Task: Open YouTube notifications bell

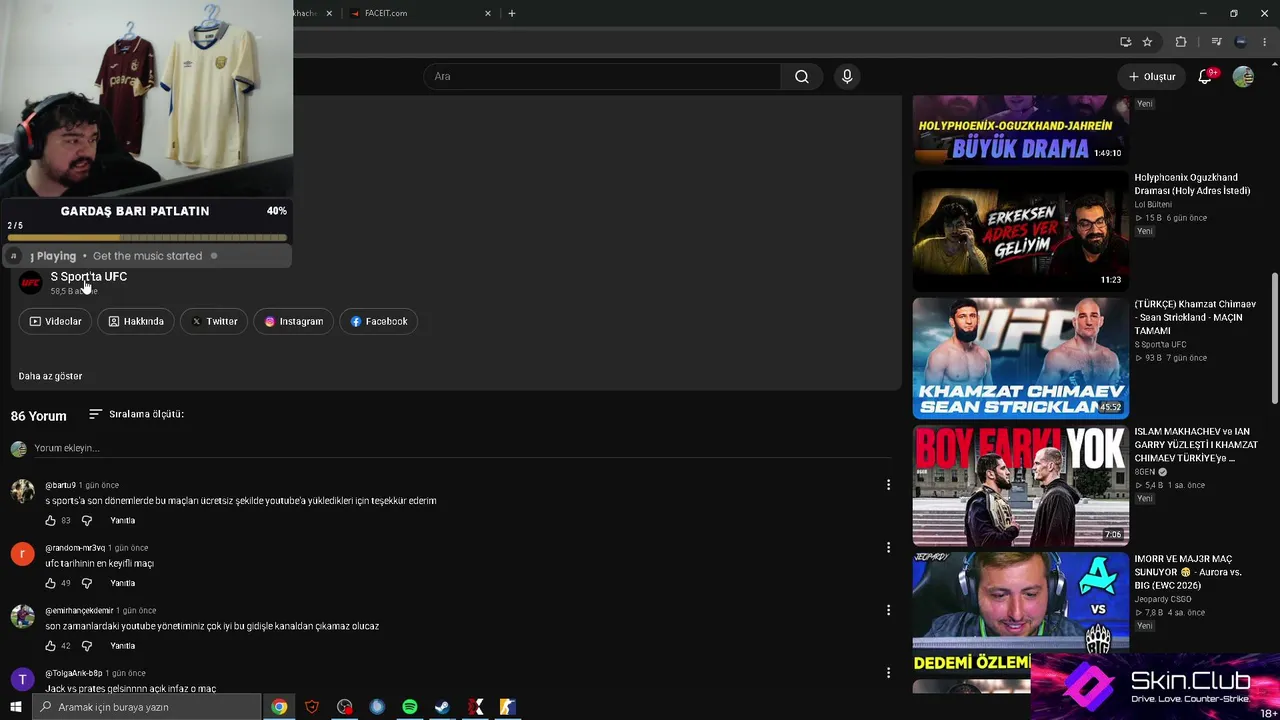Action: [1205, 77]
